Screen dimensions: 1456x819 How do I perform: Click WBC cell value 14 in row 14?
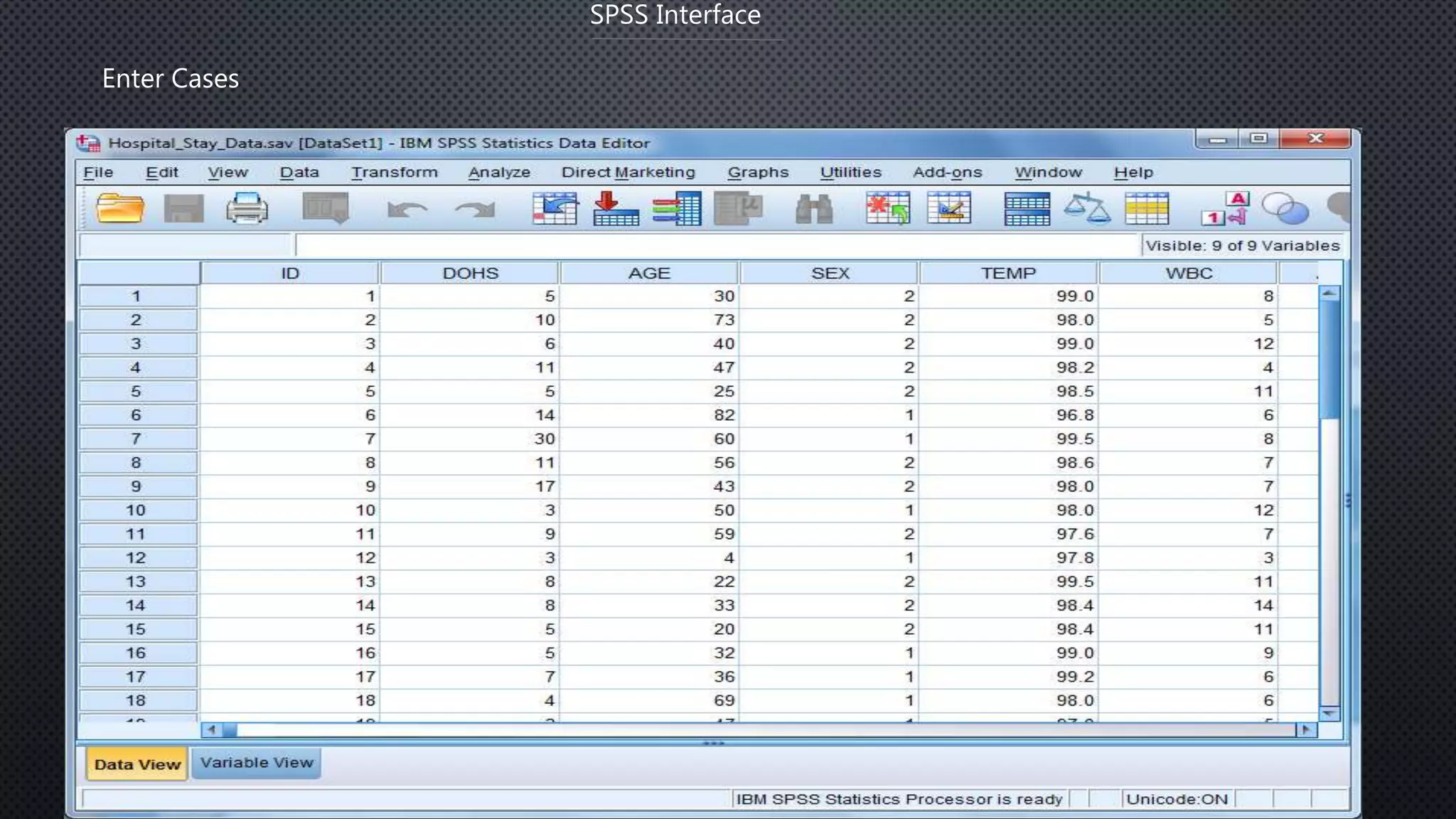tap(1189, 605)
